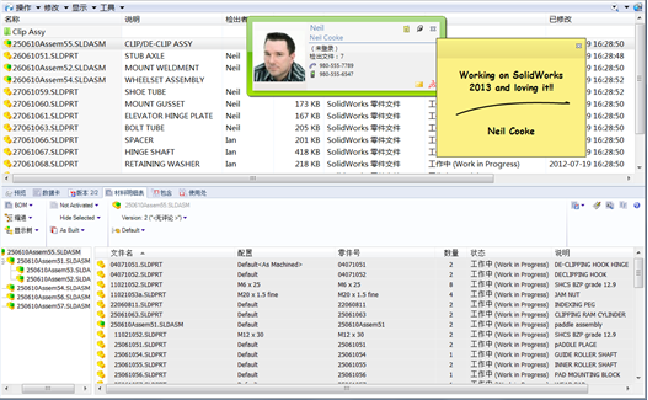The height and width of the screenshot is (400, 648).
Task: Switch to the 材料明细表 tab
Action: pos(122,192)
